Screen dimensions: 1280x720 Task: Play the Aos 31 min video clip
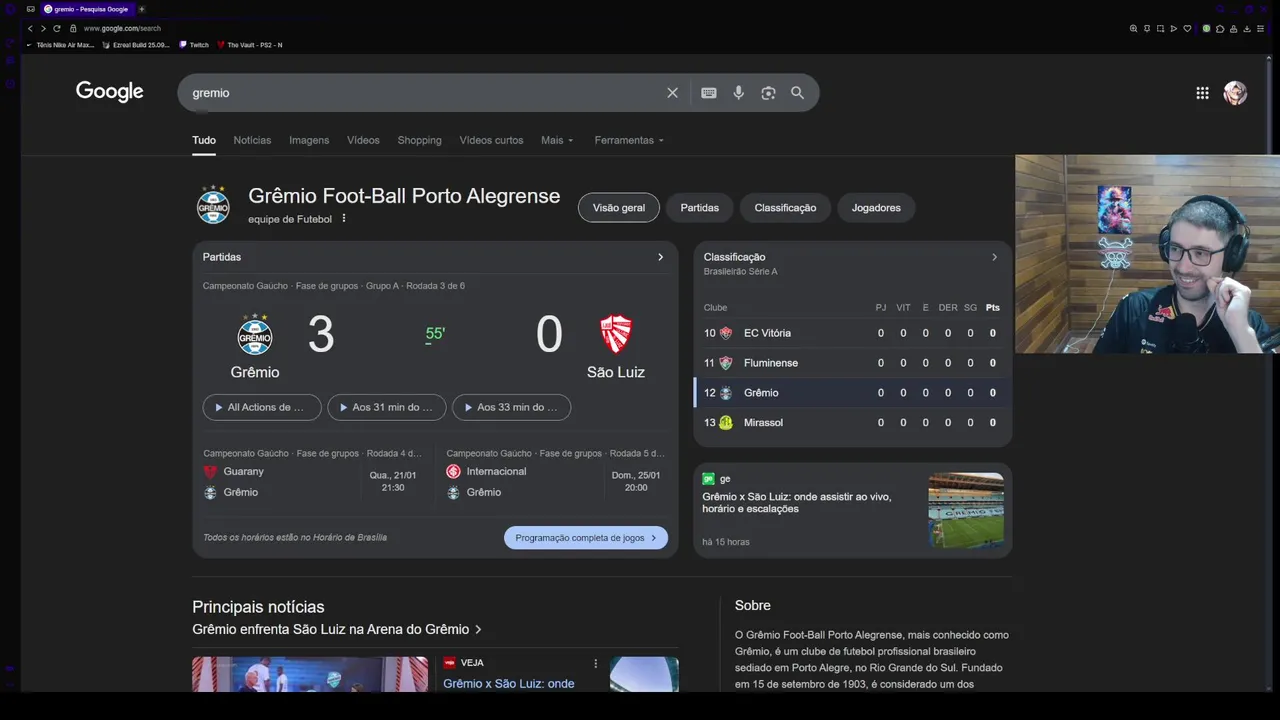387,407
